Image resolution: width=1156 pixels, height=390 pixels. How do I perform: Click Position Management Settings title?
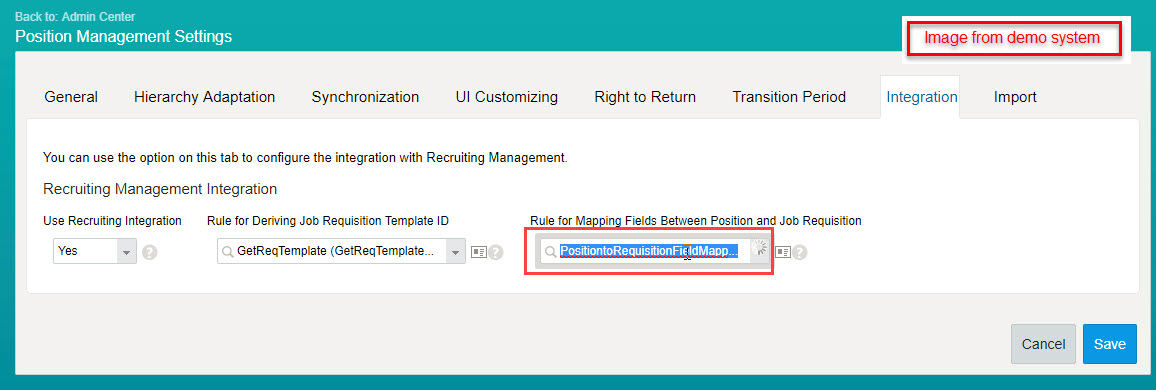[123, 36]
